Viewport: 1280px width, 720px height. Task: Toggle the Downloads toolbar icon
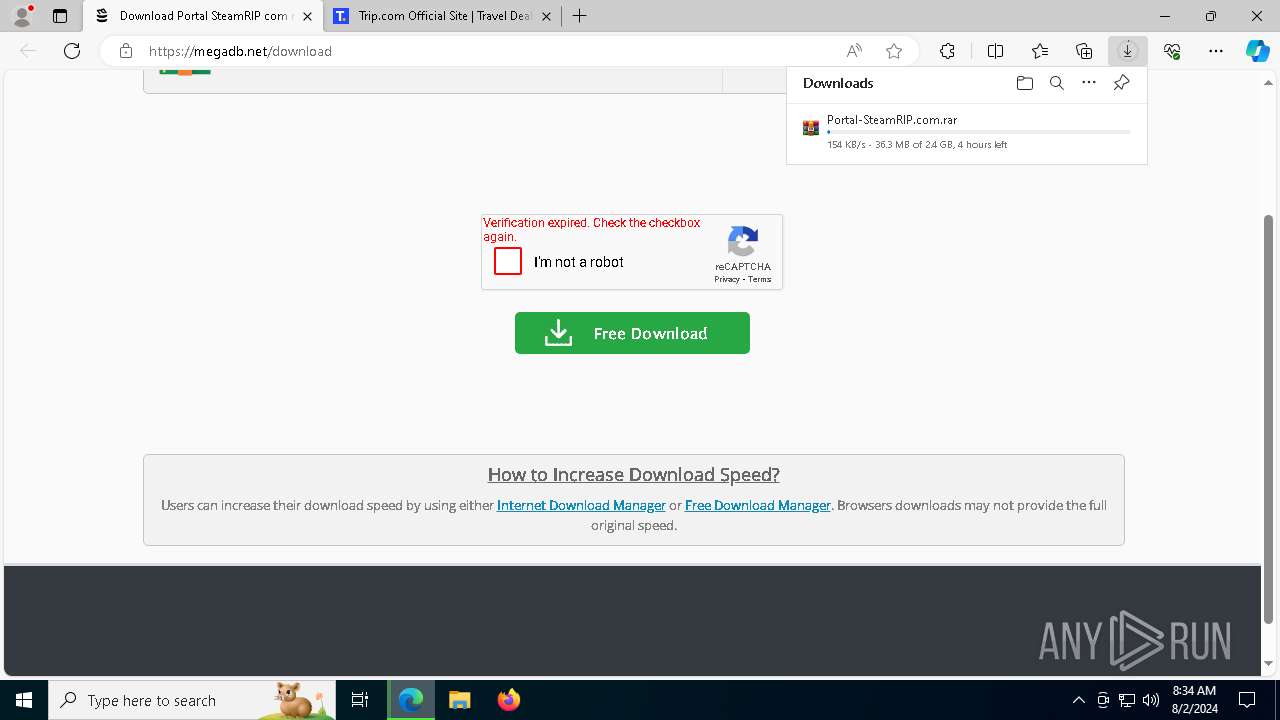tap(1128, 51)
